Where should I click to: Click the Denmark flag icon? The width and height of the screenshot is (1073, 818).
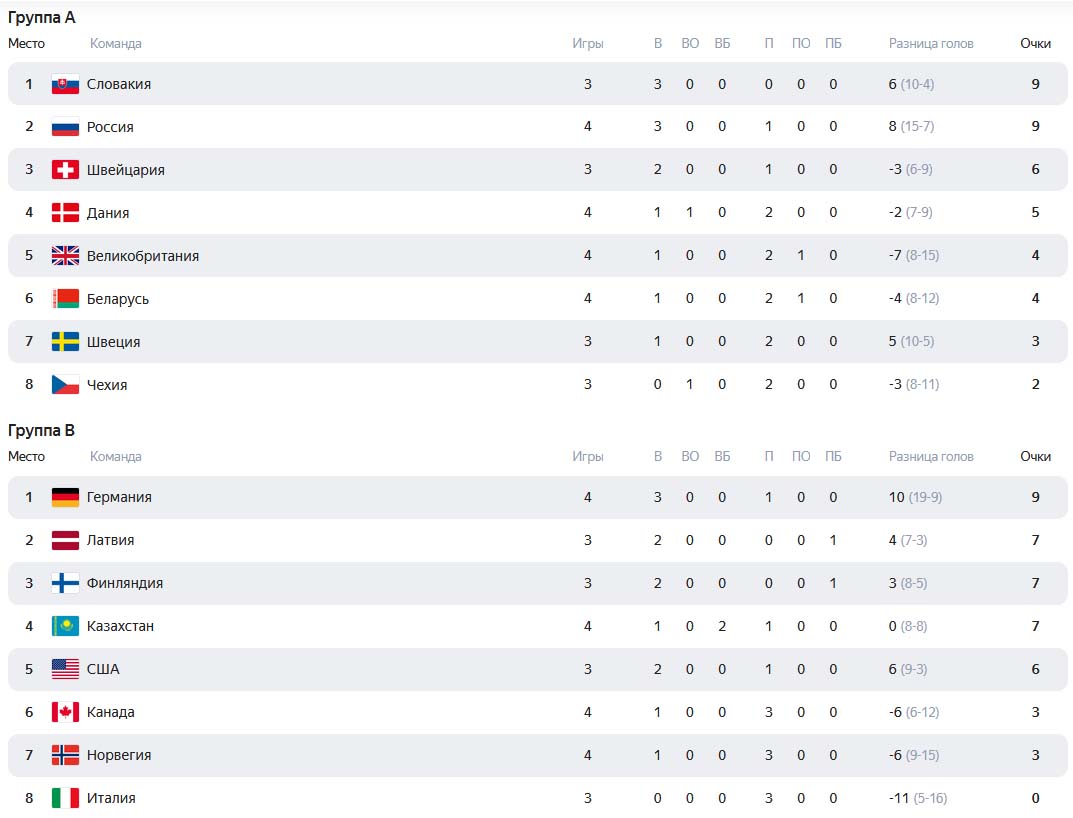coord(65,213)
